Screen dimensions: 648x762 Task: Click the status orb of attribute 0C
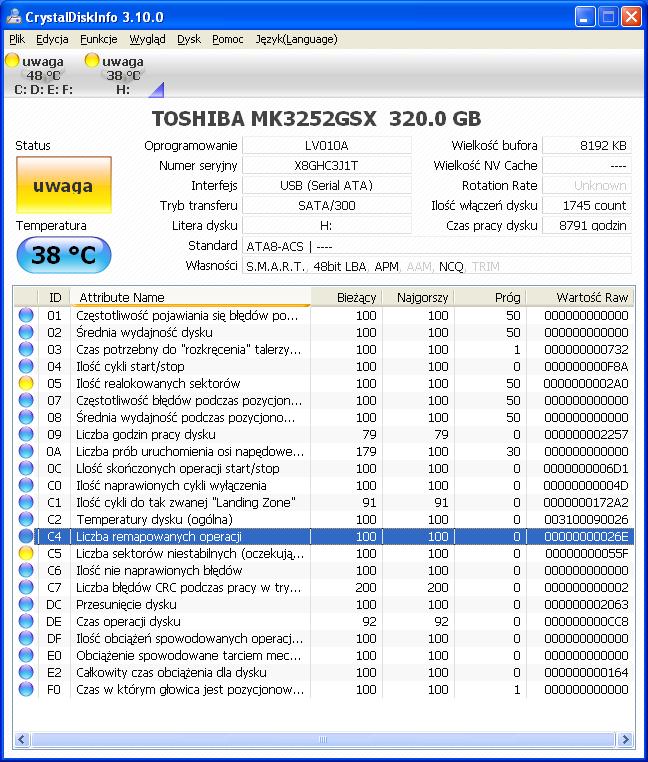pos(26,468)
